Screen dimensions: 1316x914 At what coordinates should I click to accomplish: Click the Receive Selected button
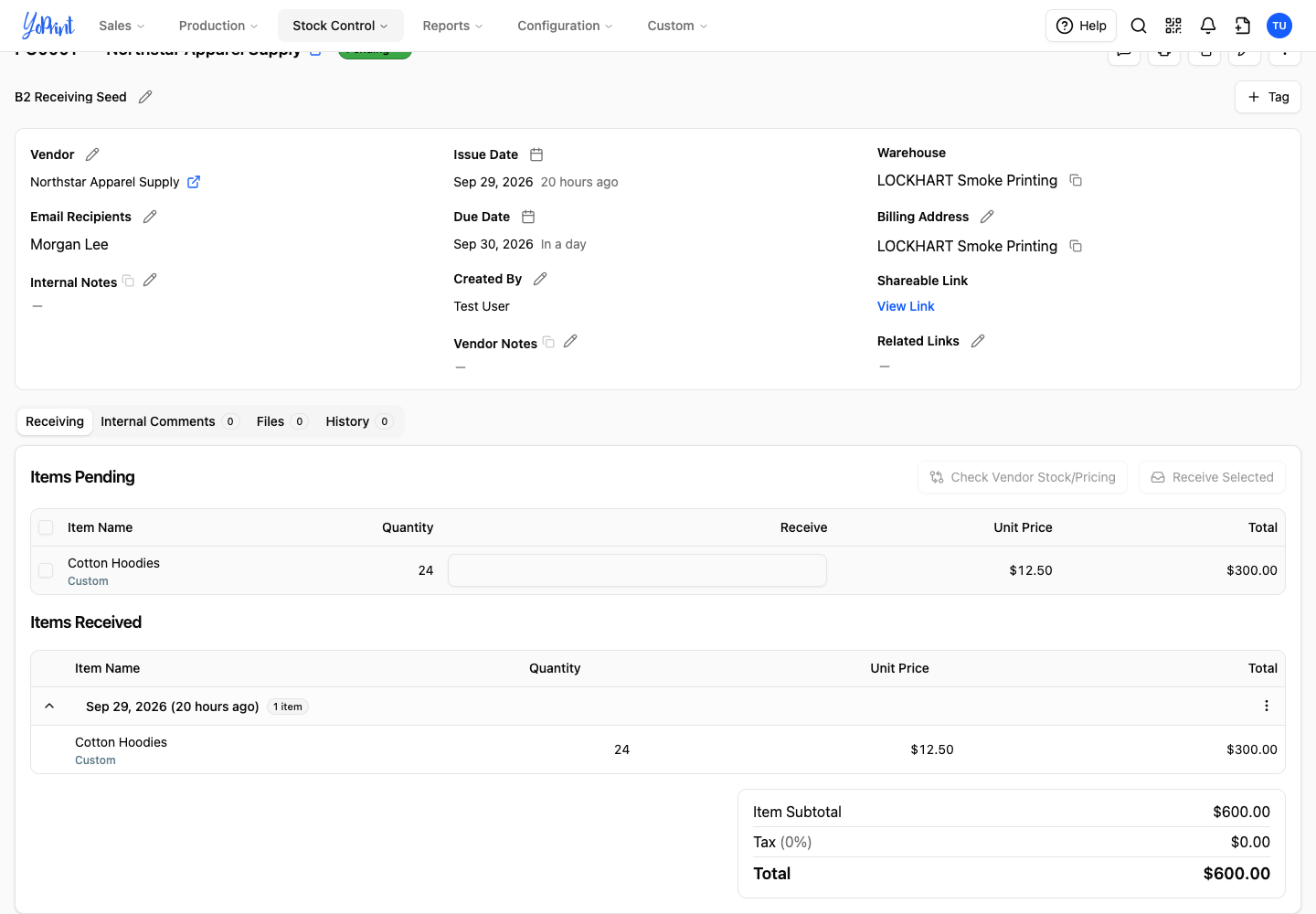pyautogui.click(x=1212, y=477)
